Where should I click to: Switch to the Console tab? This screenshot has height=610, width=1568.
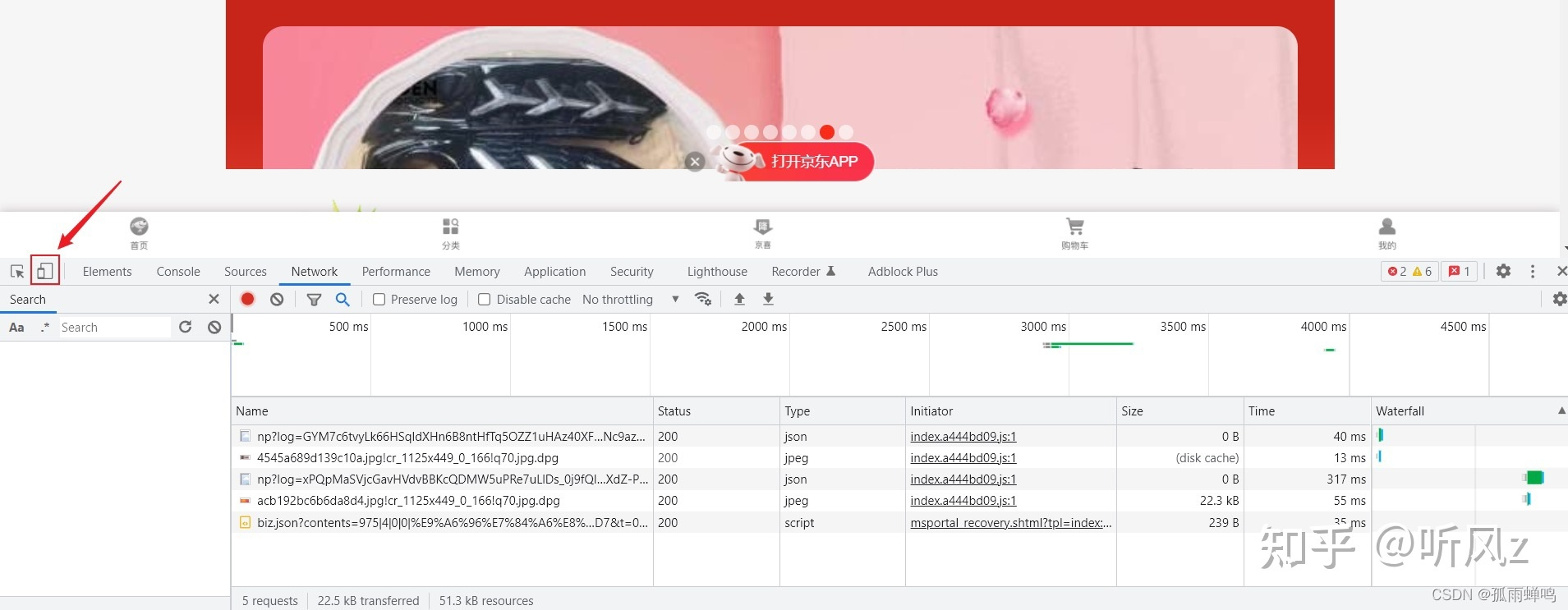[x=178, y=271]
